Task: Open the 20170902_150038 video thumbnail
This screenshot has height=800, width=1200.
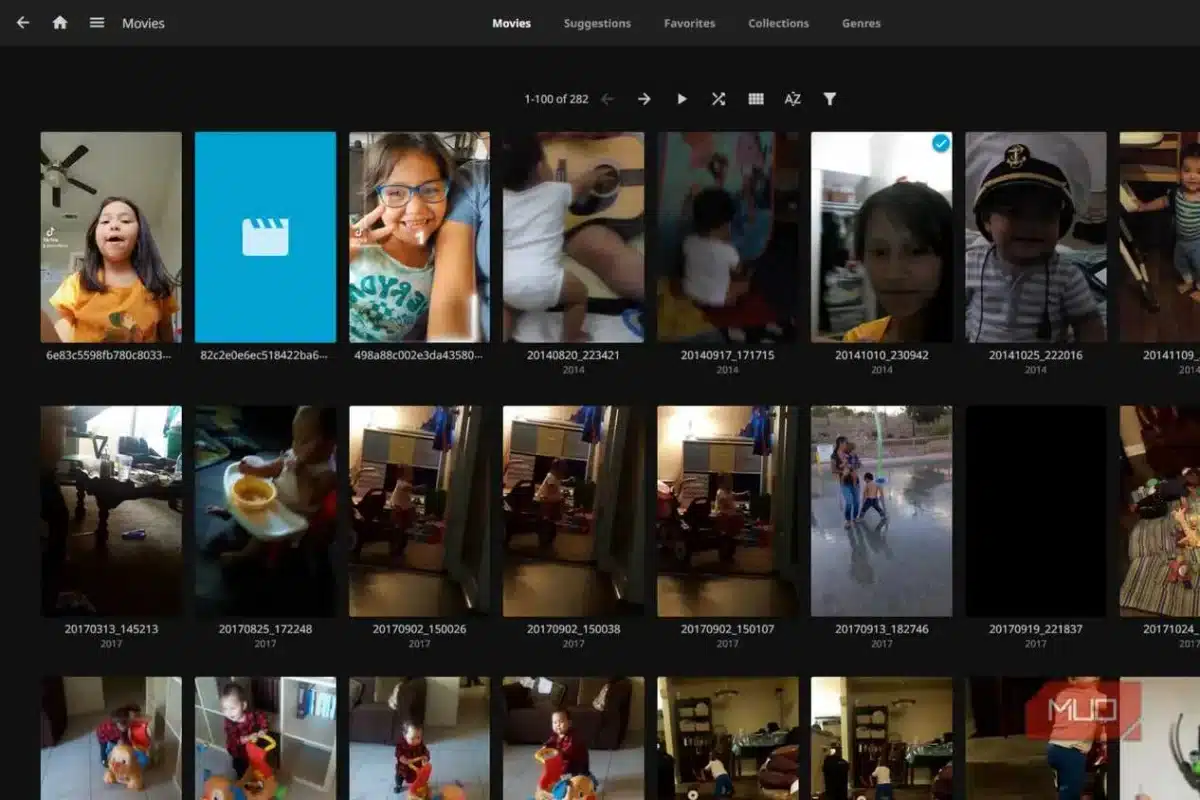Action: [573, 511]
